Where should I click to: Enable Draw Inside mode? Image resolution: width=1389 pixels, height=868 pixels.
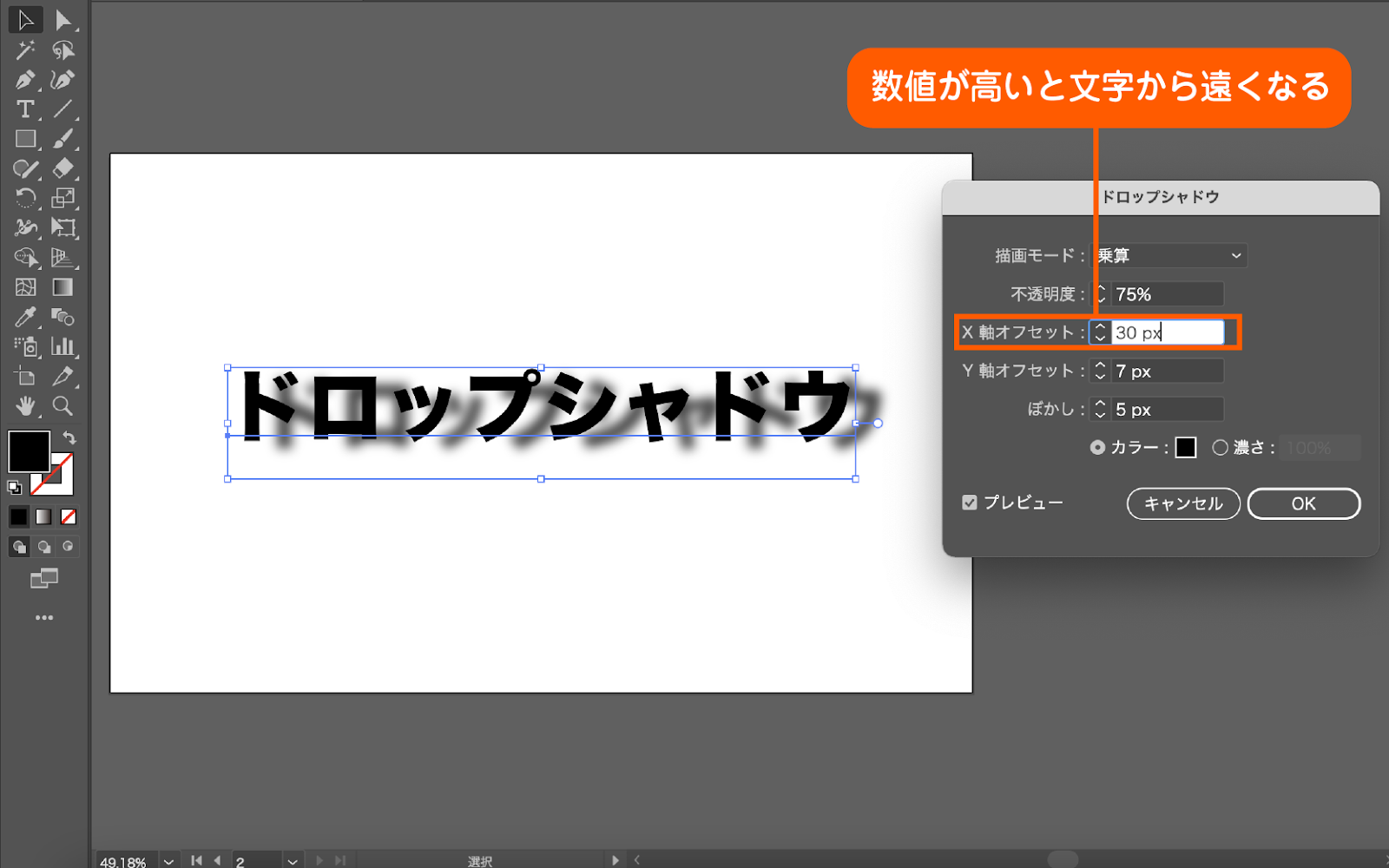point(68,547)
